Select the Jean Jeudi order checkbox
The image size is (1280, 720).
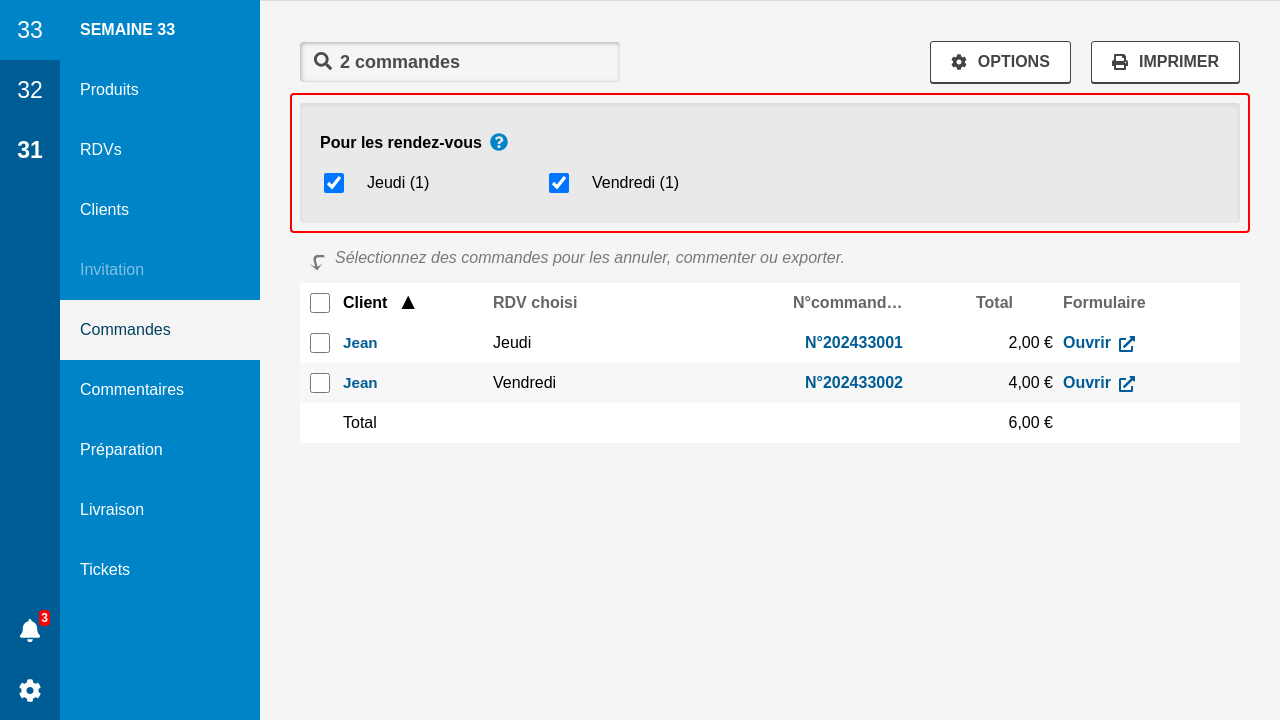[320, 343]
